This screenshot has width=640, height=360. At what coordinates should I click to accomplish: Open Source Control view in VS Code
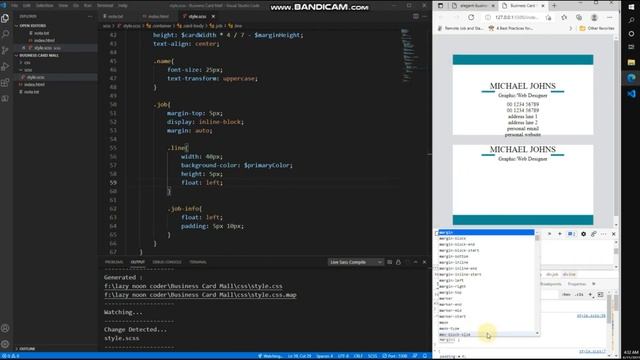(5, 51)
